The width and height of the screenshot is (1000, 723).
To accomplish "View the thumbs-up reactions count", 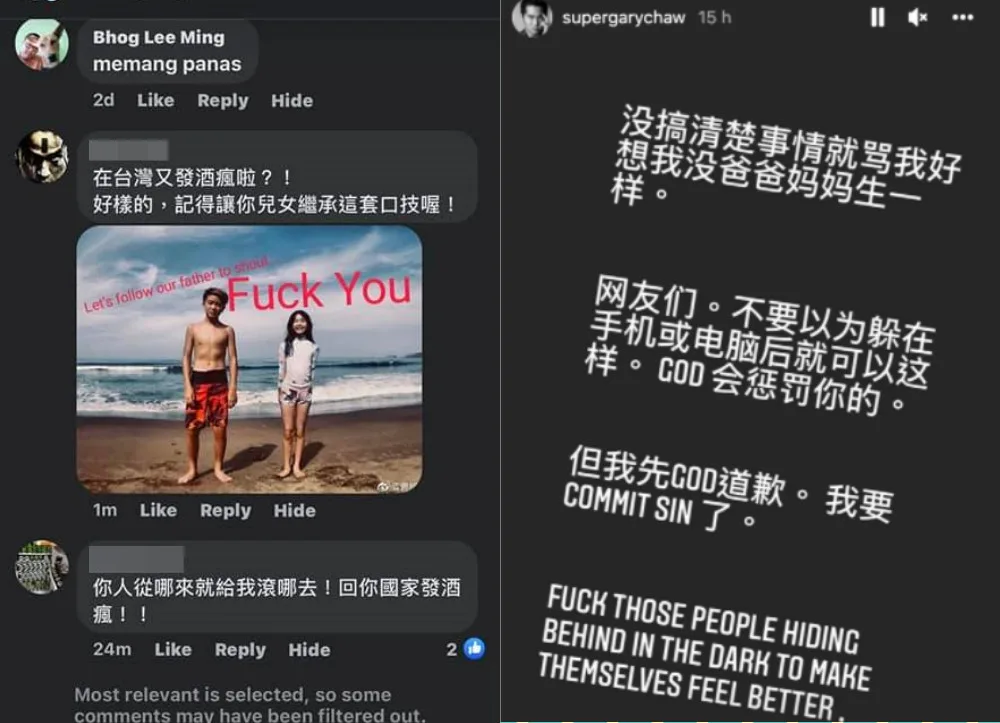I will pos(466,648).
